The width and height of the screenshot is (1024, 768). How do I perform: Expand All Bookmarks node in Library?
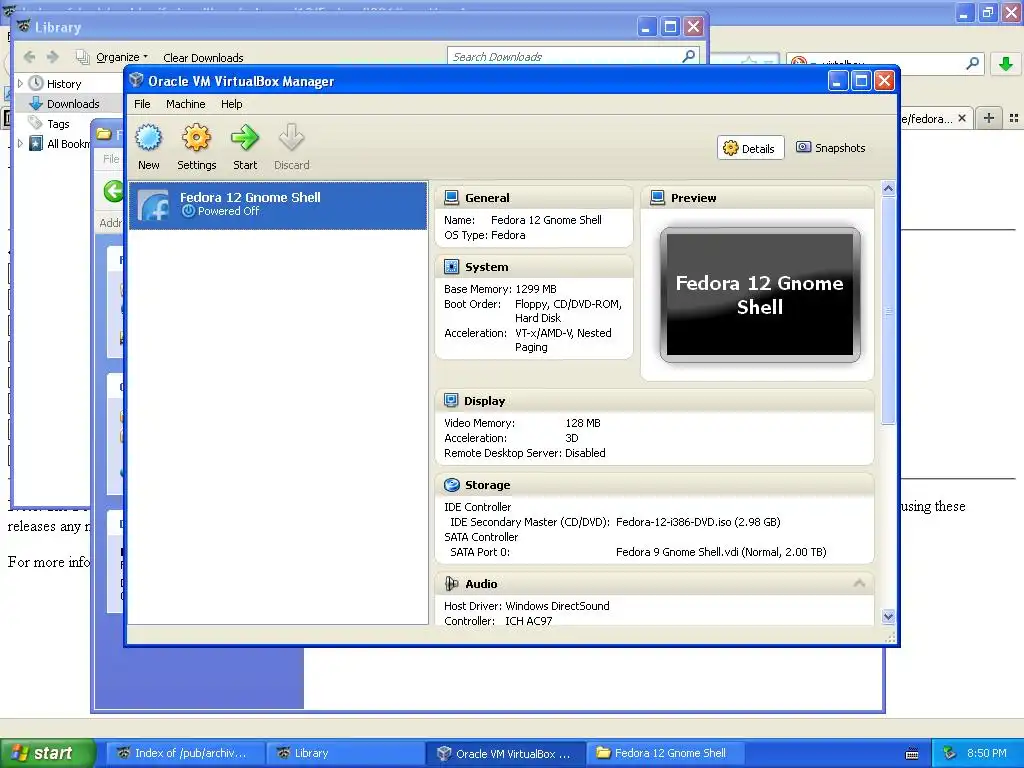pos(20,143)
